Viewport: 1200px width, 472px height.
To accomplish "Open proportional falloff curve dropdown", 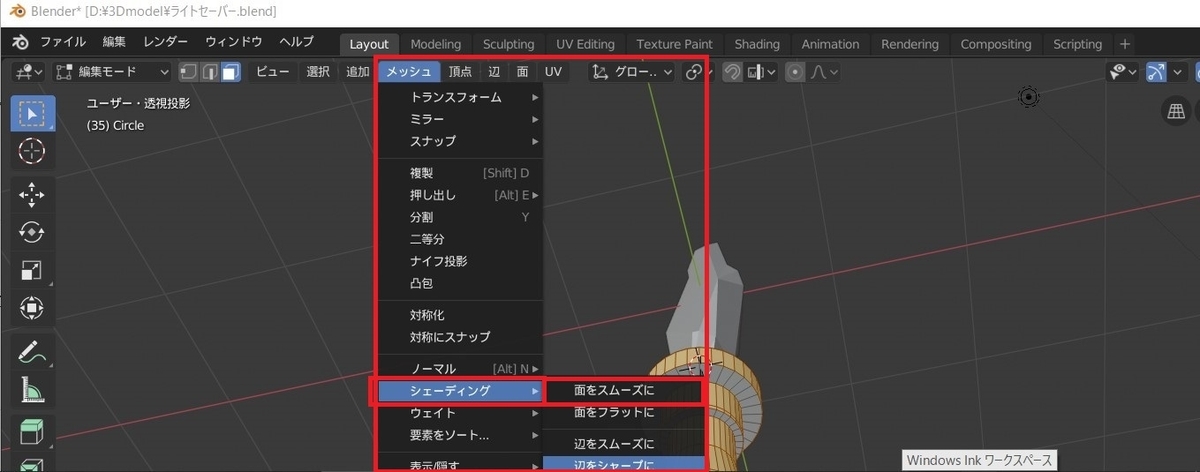I will tap(824, 72).
